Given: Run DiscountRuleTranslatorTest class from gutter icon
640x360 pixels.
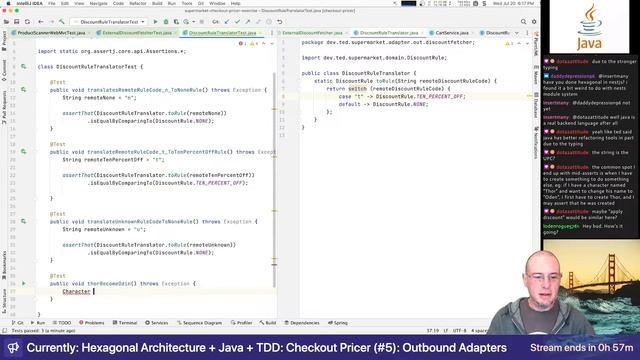Looking at the screenshot, I should [24, 67].
